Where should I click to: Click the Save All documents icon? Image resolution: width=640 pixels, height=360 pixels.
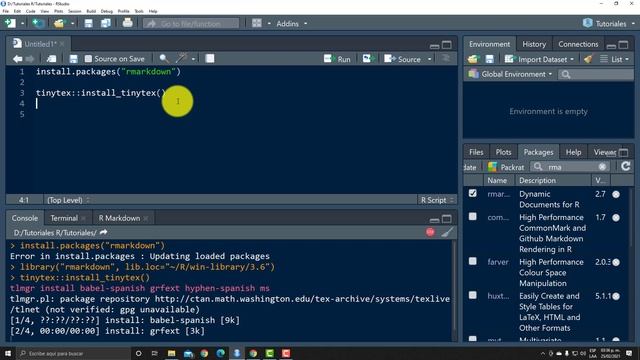pos(106,23)
